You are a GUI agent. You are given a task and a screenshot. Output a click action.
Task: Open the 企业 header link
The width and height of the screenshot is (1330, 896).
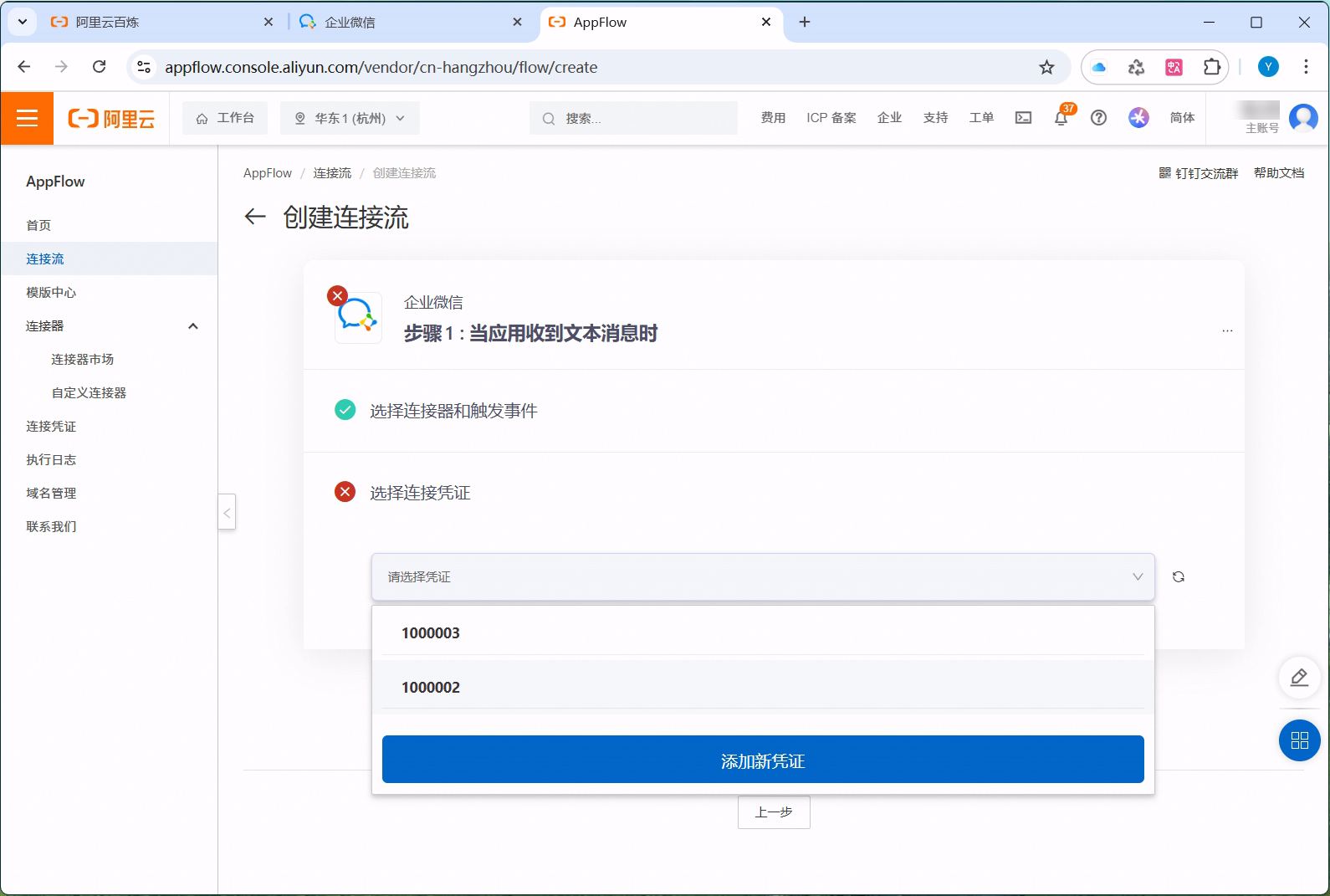coord(889,118)
